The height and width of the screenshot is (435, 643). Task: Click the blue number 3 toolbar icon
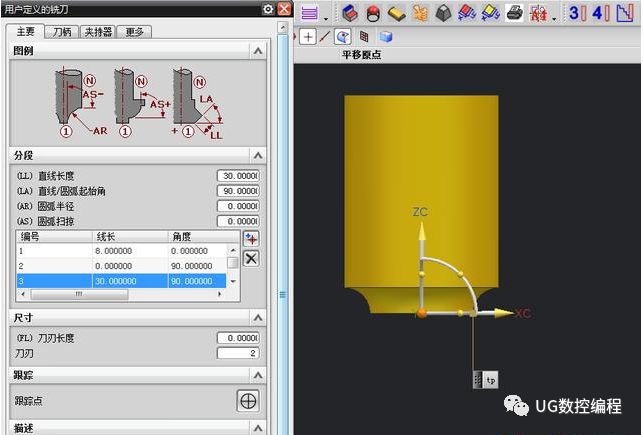click(577, 13)
